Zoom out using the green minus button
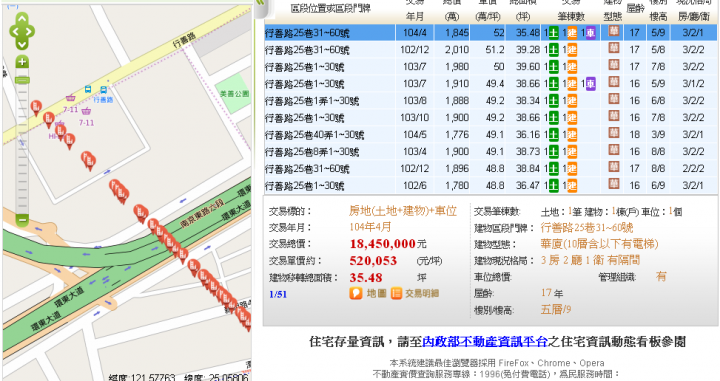This screenshot has width=720, height=381. [22, 219]
